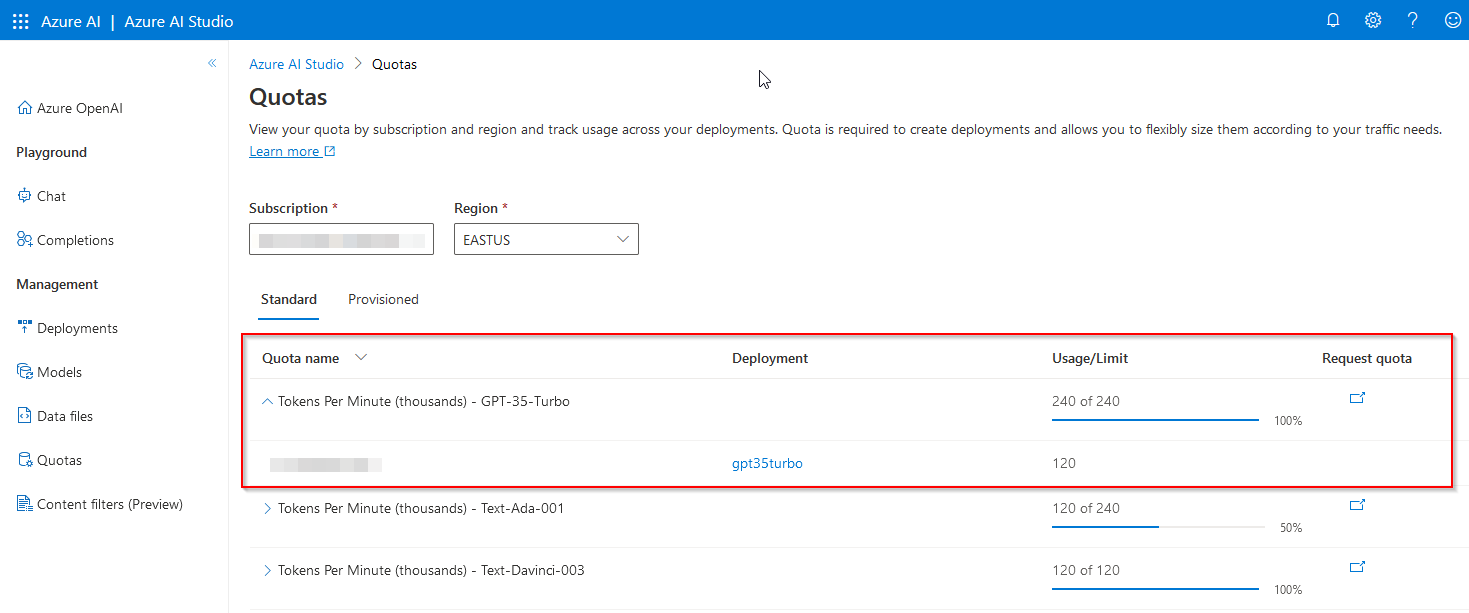Open Content filters (Preview) menu item
The width and height of the screenshot is (1469, 613).
(x=110, y=504)
